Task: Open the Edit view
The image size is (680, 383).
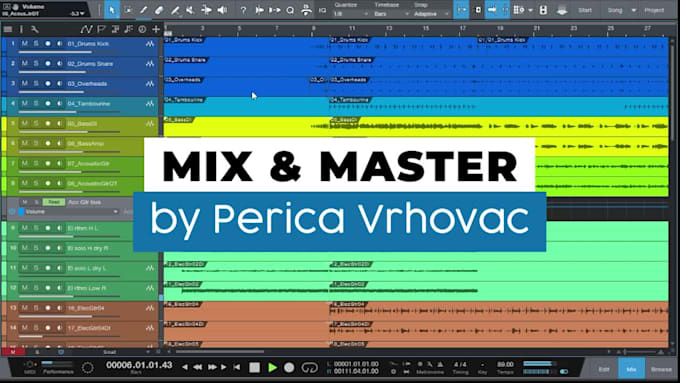Action: pyautogui.click(x=604, y=369)
